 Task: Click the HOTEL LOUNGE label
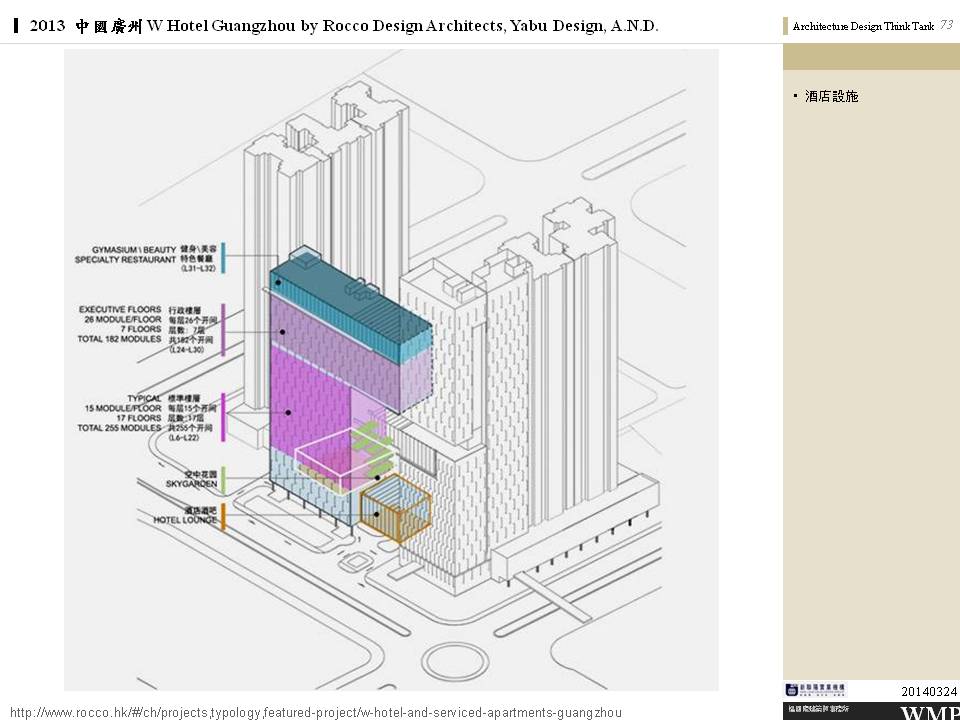pos(184,520)
